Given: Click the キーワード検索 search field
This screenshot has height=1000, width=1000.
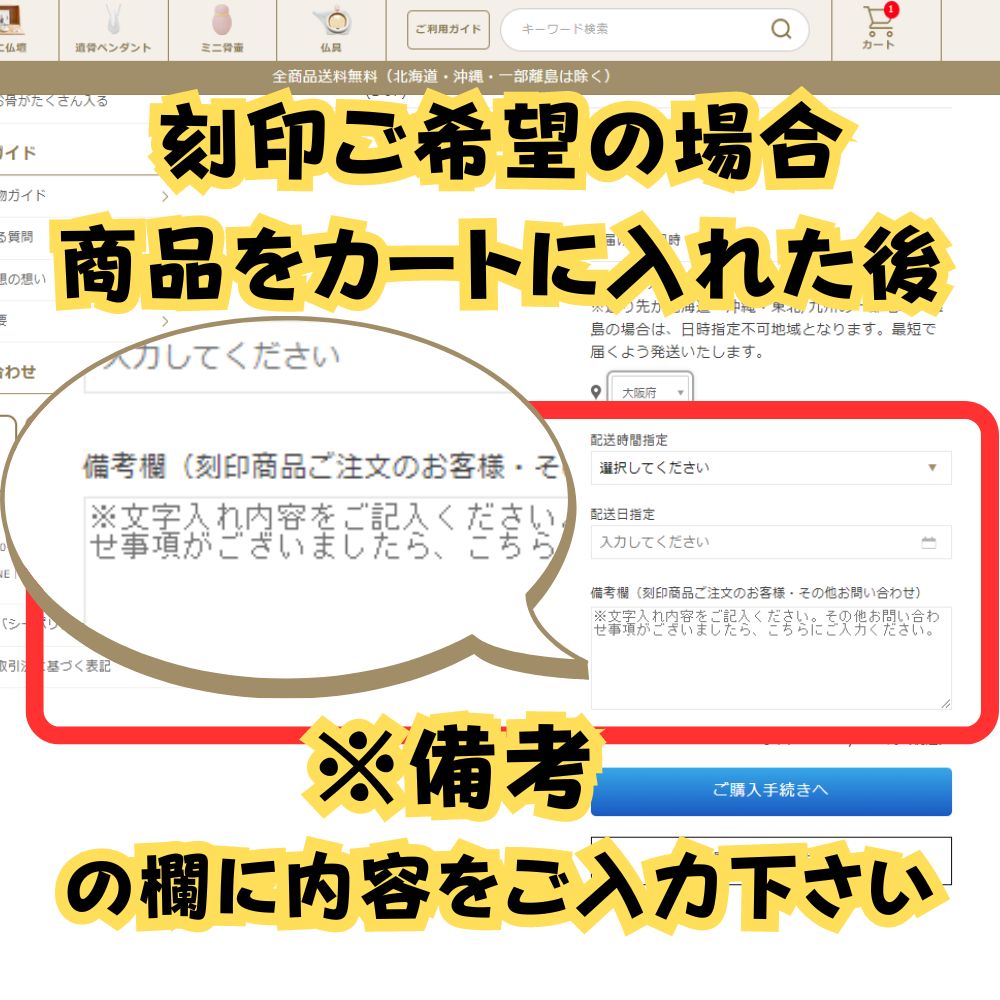Looking at the screenshot, I should [640, 30].
